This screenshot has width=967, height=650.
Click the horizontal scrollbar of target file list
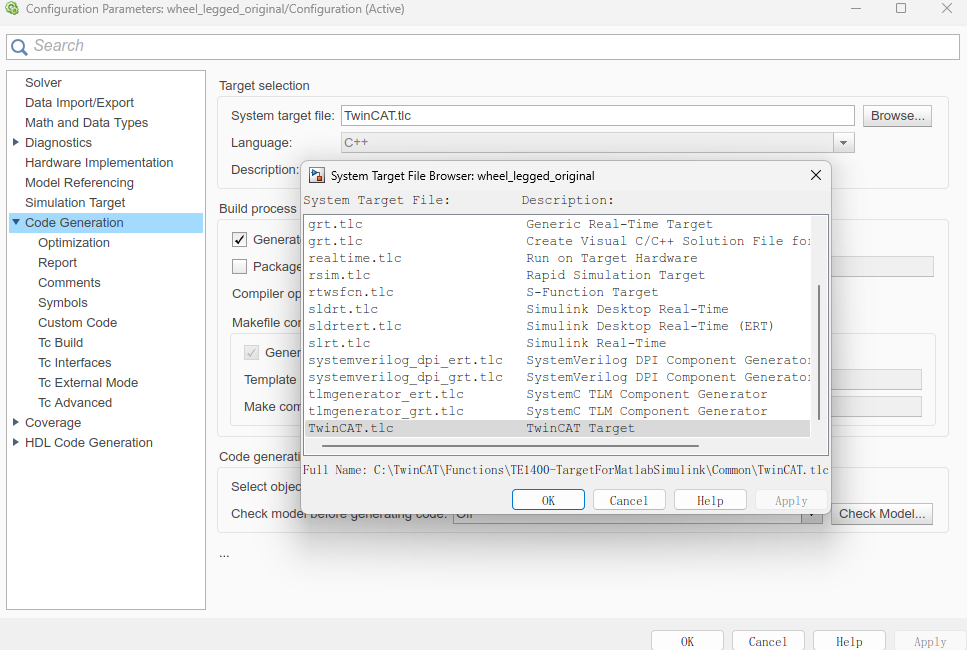[510, 445]
